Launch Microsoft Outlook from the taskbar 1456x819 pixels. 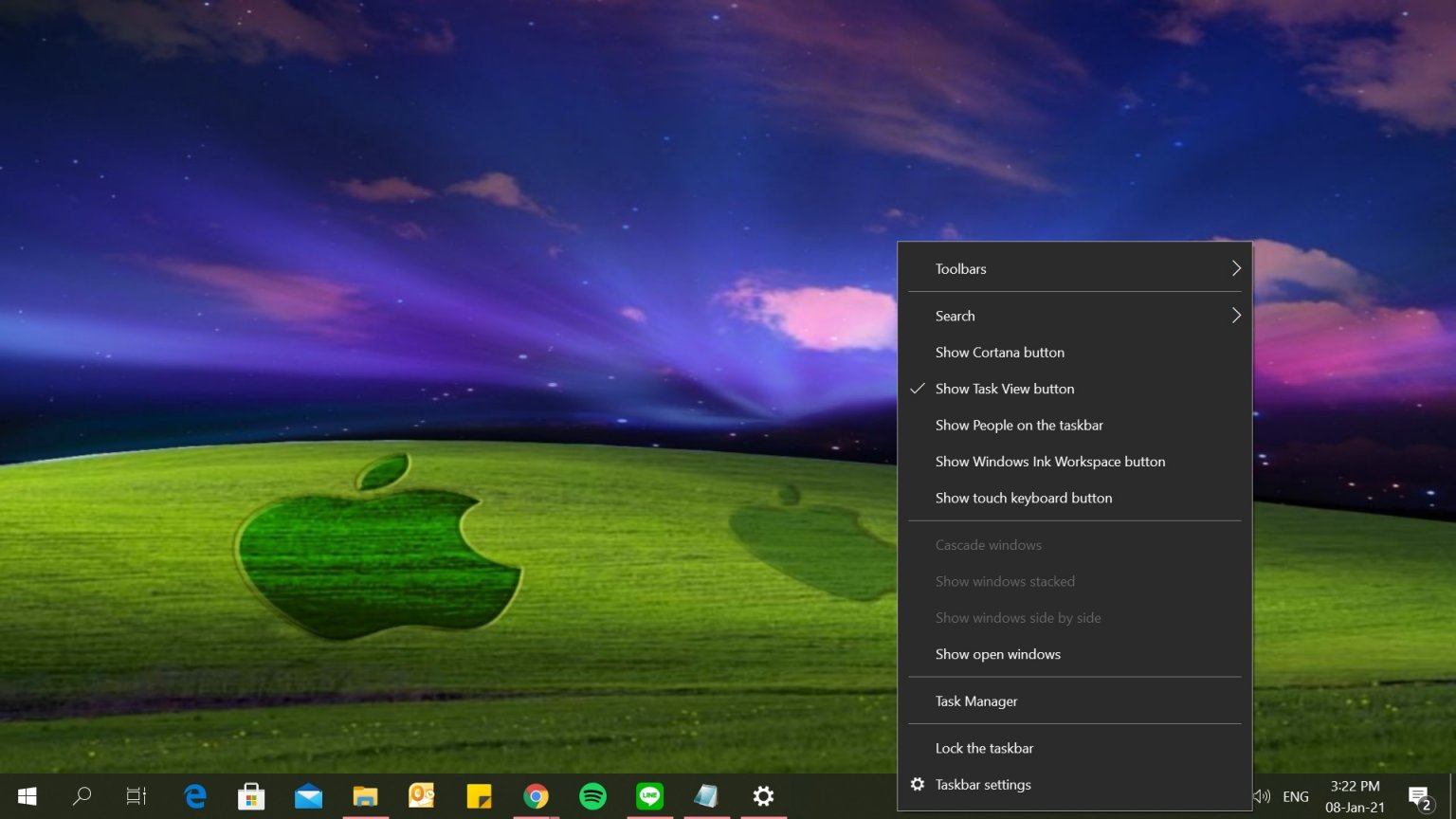point(422,796)
